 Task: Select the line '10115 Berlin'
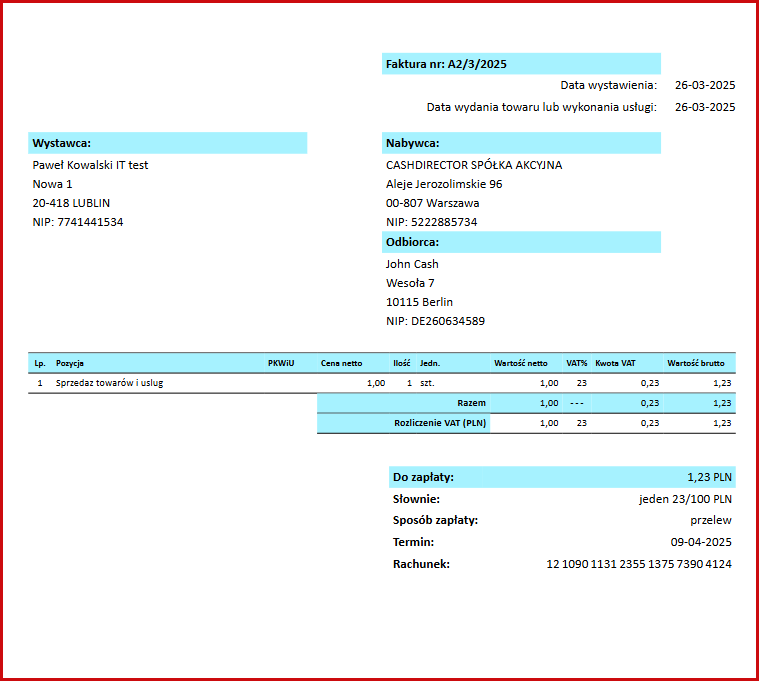pyautogui.click(x=419, y=302)
